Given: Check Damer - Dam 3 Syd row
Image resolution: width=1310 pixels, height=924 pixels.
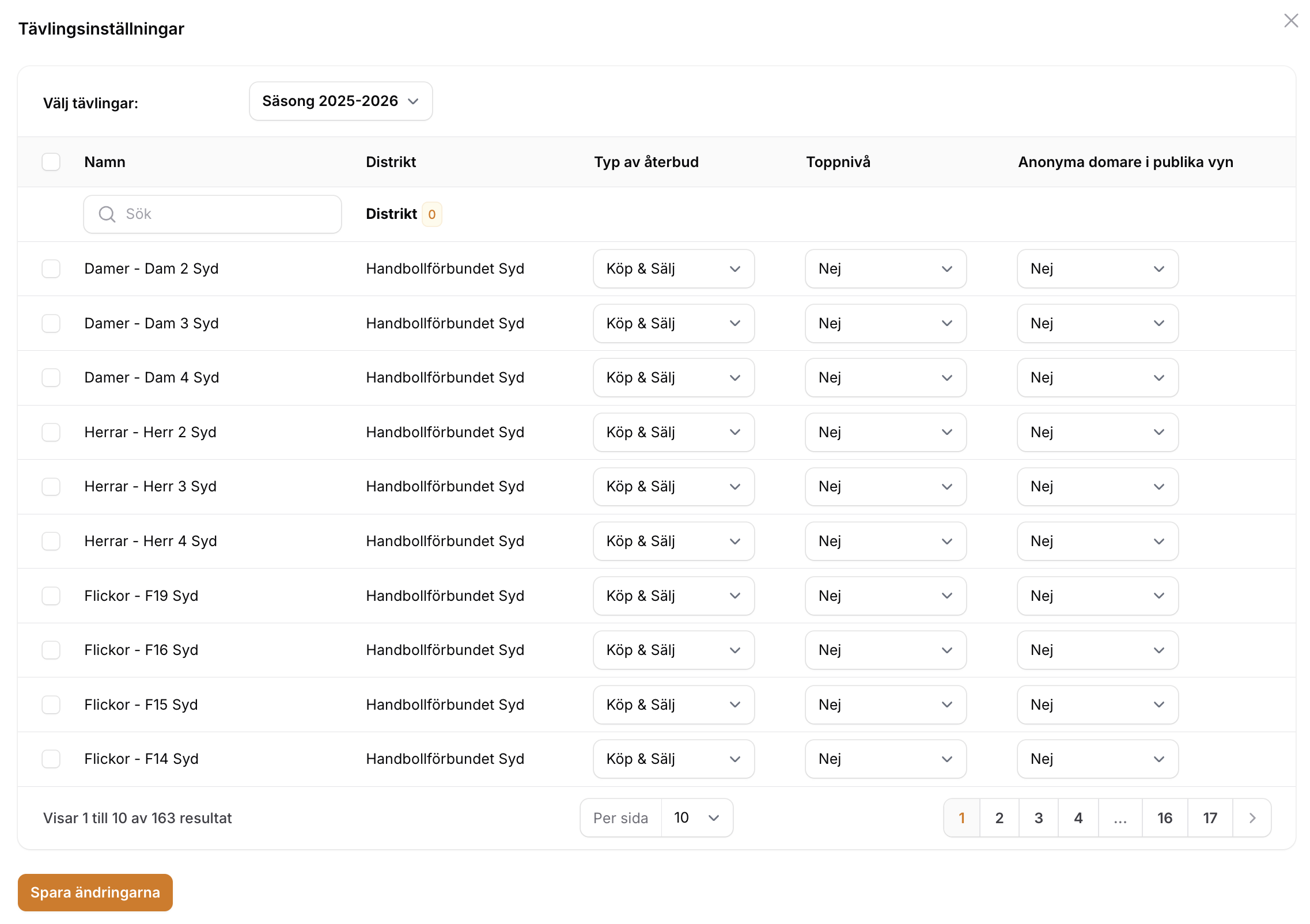Looking at the screenshot, I should [51, 323].
